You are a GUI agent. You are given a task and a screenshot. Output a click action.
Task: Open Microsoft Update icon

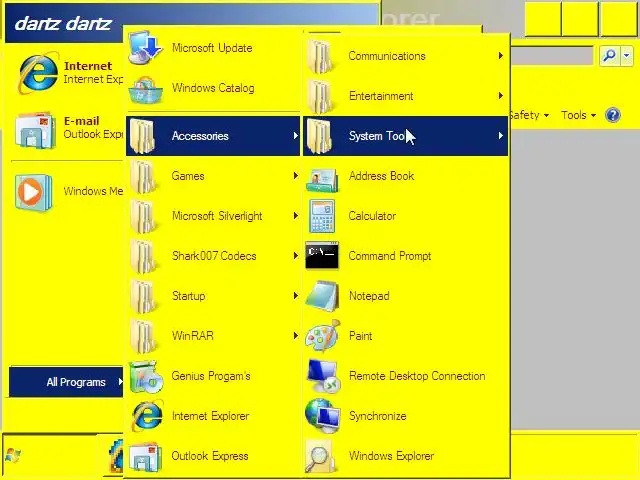click(145, 48)
